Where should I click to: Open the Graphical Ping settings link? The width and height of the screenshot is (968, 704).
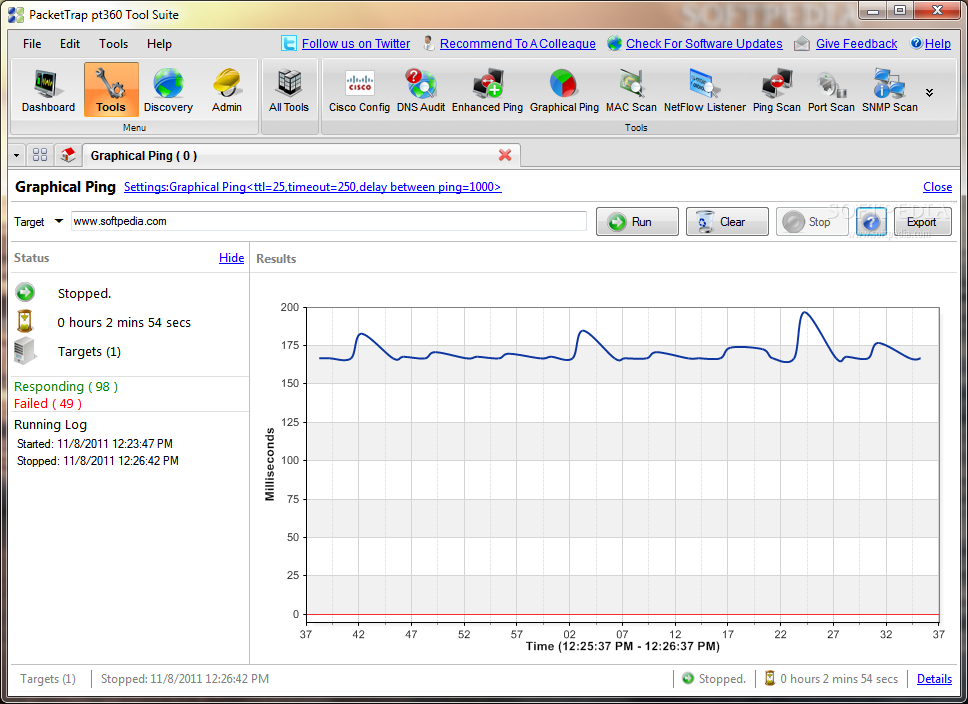coord(312,187)
